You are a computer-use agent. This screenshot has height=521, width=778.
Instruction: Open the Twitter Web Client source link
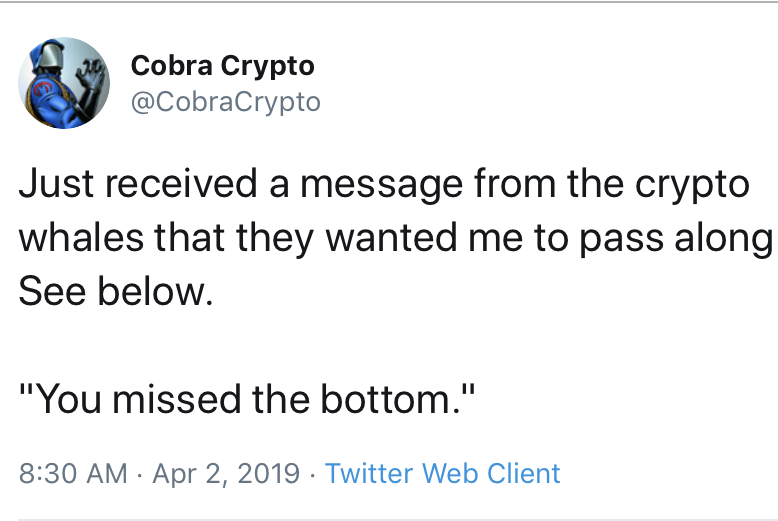(x=443, y=473)
